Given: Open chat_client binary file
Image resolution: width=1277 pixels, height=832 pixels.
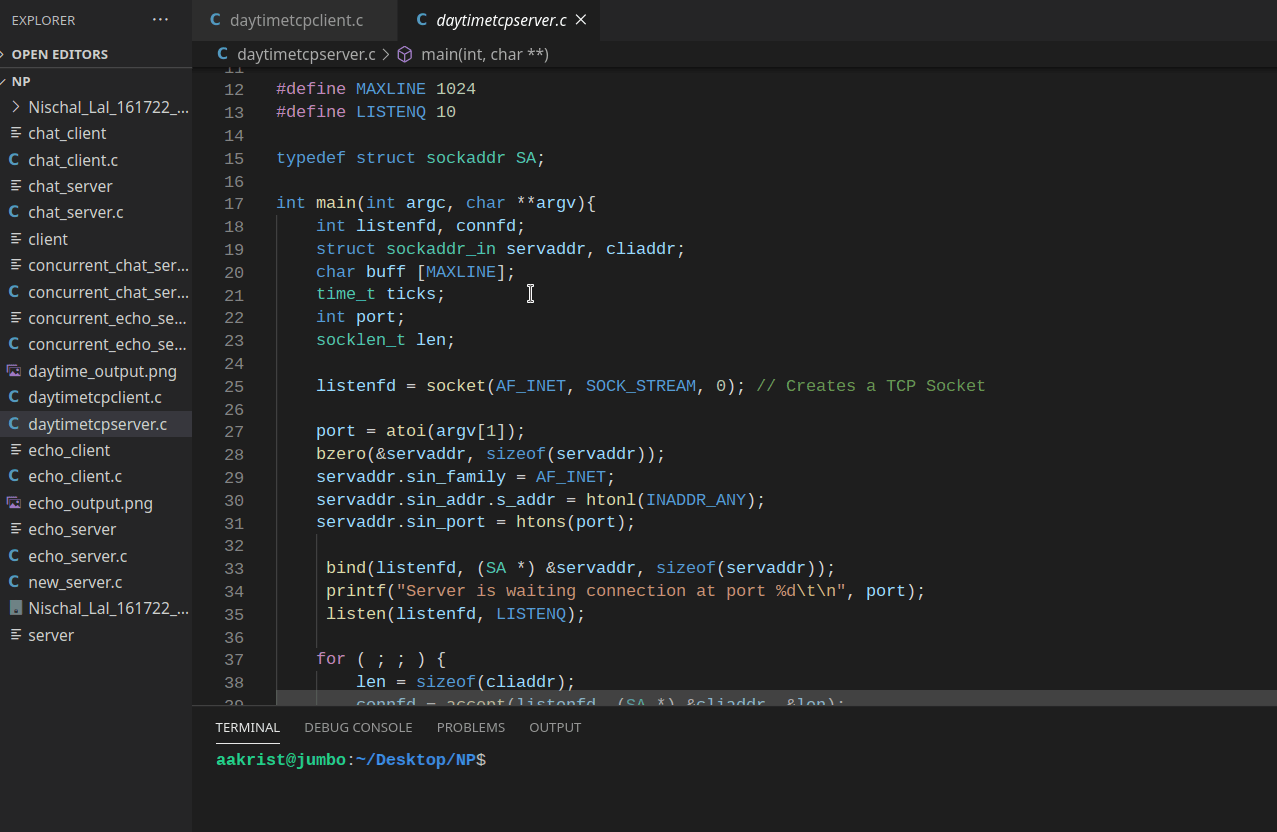Looking at the screenshot, I should [x=67, y=133].
